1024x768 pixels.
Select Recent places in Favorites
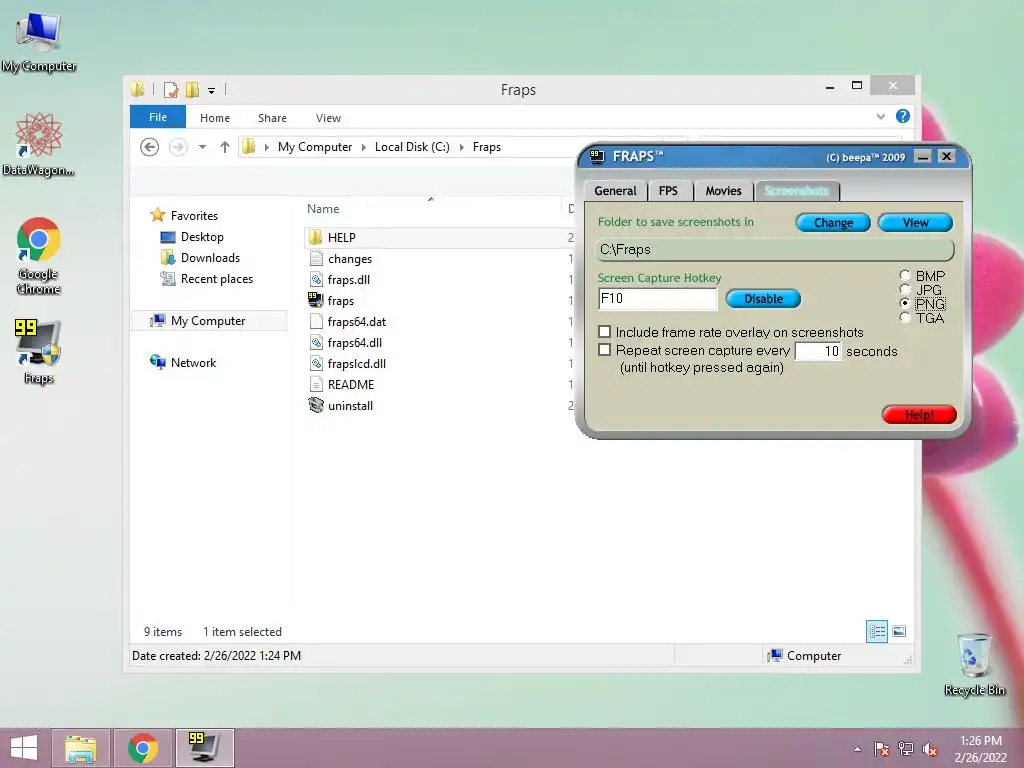217,279
